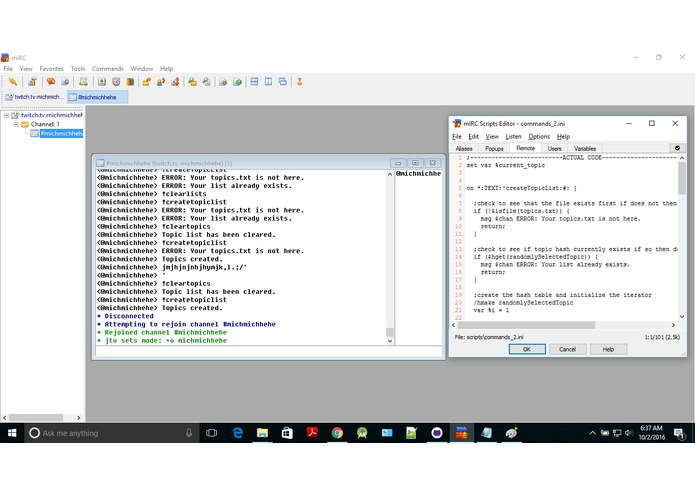Click the DCC Send file toolbar icon
695x494 pixels.
(146, 82)
